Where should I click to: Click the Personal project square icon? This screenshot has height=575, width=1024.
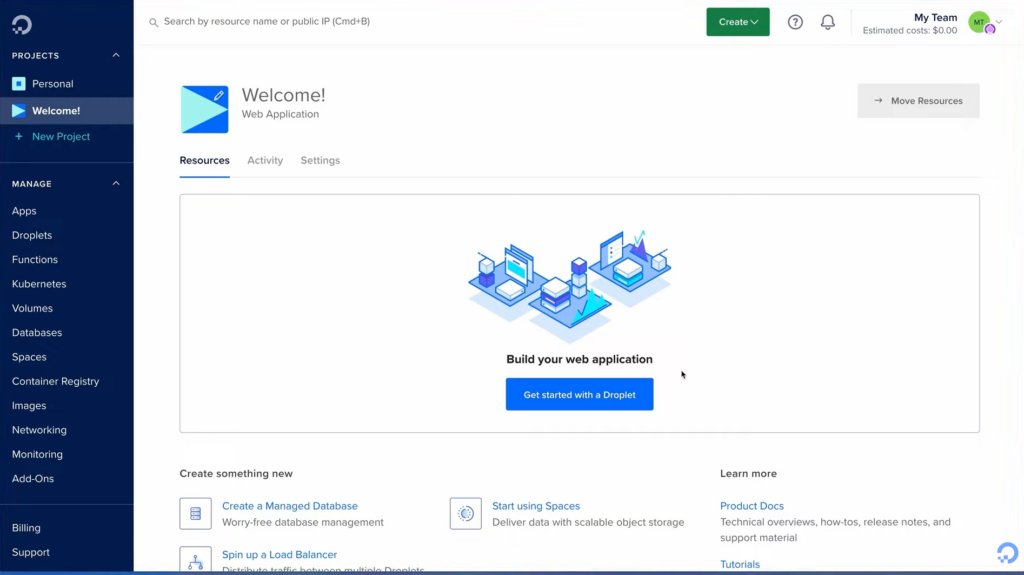pyautogui.click(x=19, y=84)
